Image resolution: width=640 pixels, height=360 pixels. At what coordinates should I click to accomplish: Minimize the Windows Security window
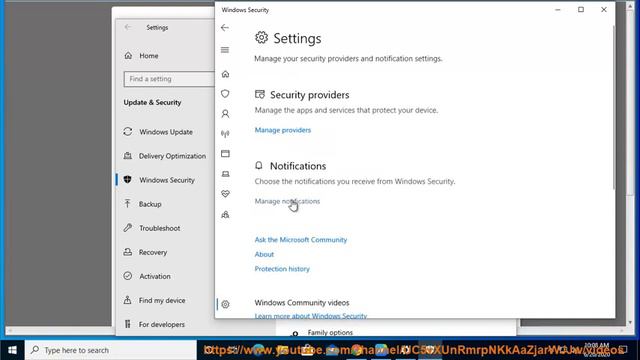[x=558, y=10]
